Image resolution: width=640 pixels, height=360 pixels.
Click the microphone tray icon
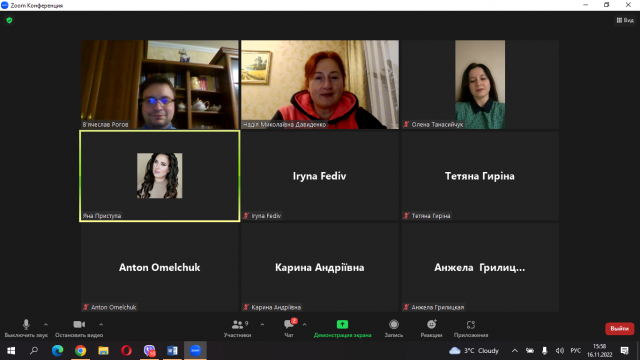544,351
